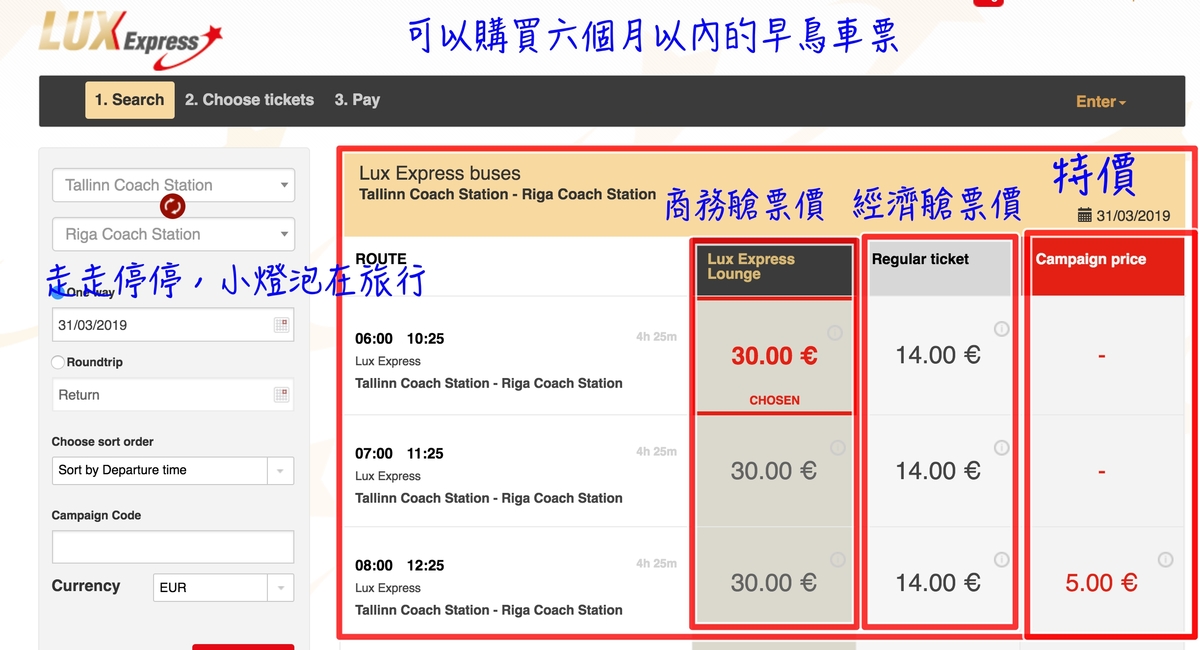1200x650 pixels.
Task: Select the One way radio button
Action: [x=58, y=292]
